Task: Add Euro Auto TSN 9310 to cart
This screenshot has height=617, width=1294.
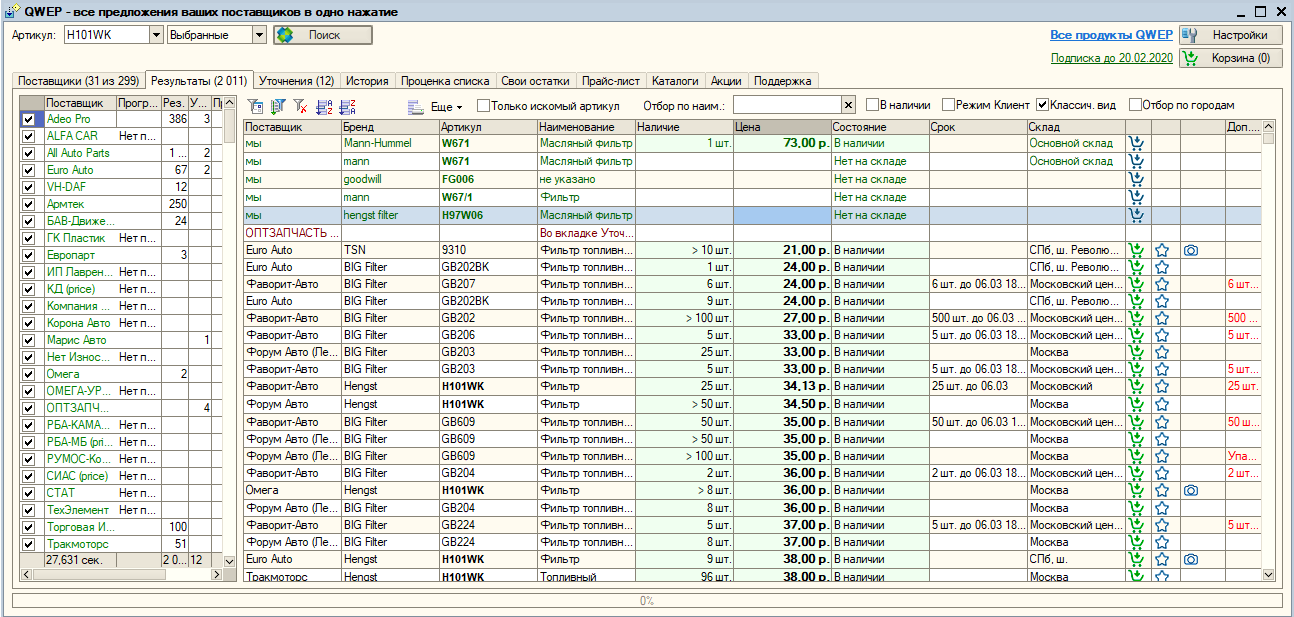Action: [x=1136, y=250]
